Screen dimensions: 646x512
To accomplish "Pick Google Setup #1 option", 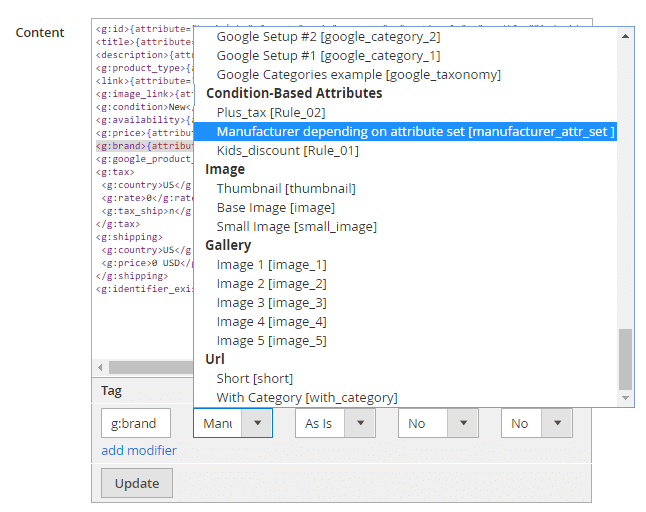I will pos(328,56).
